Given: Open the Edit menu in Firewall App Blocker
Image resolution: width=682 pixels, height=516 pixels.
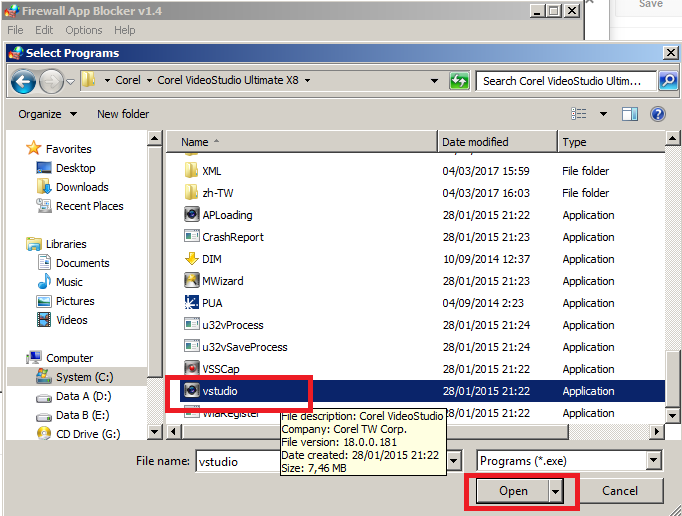Looking at the screenshot, I should tap(44, 30).
